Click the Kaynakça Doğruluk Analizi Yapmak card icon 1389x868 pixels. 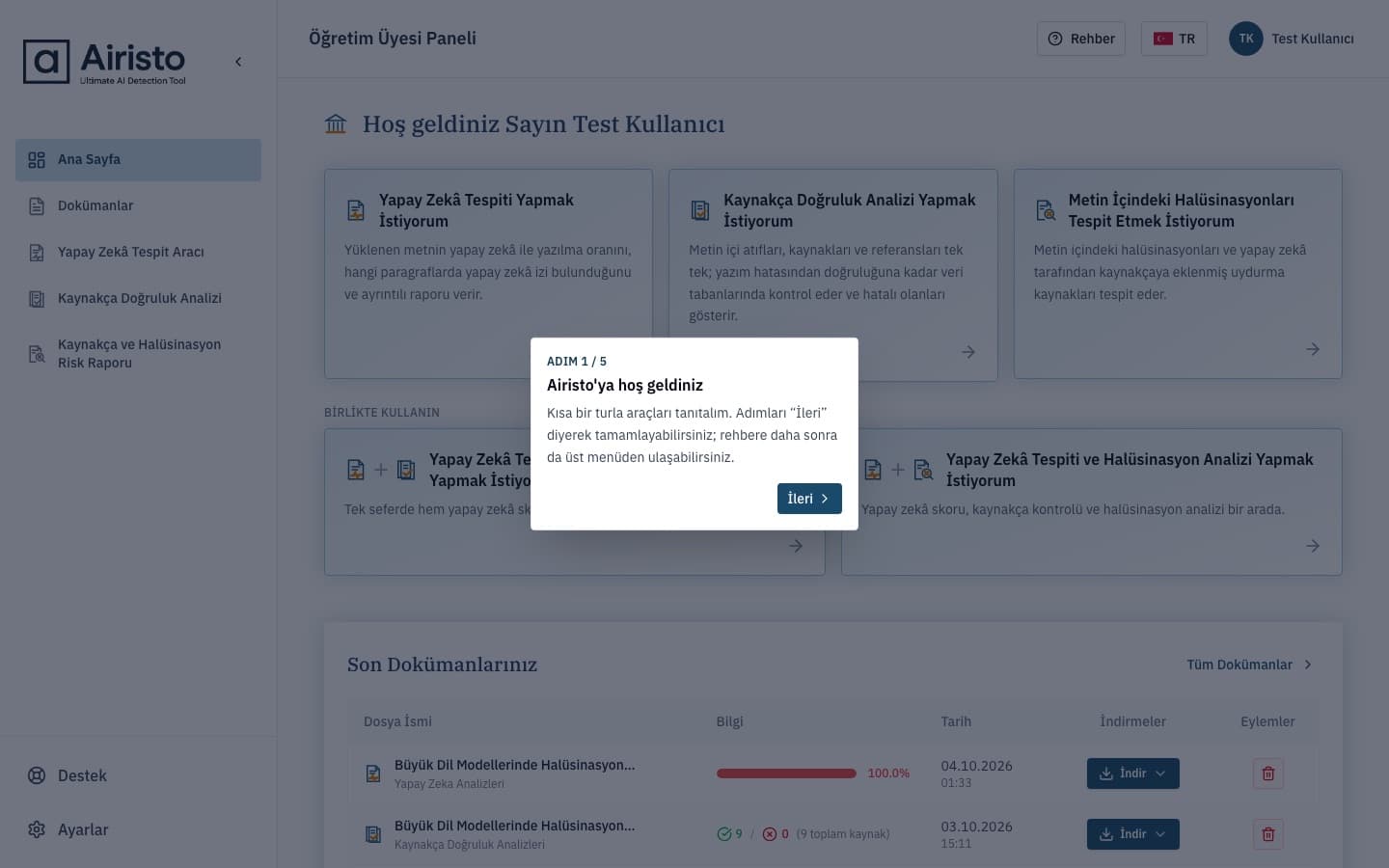coord(700,210)
